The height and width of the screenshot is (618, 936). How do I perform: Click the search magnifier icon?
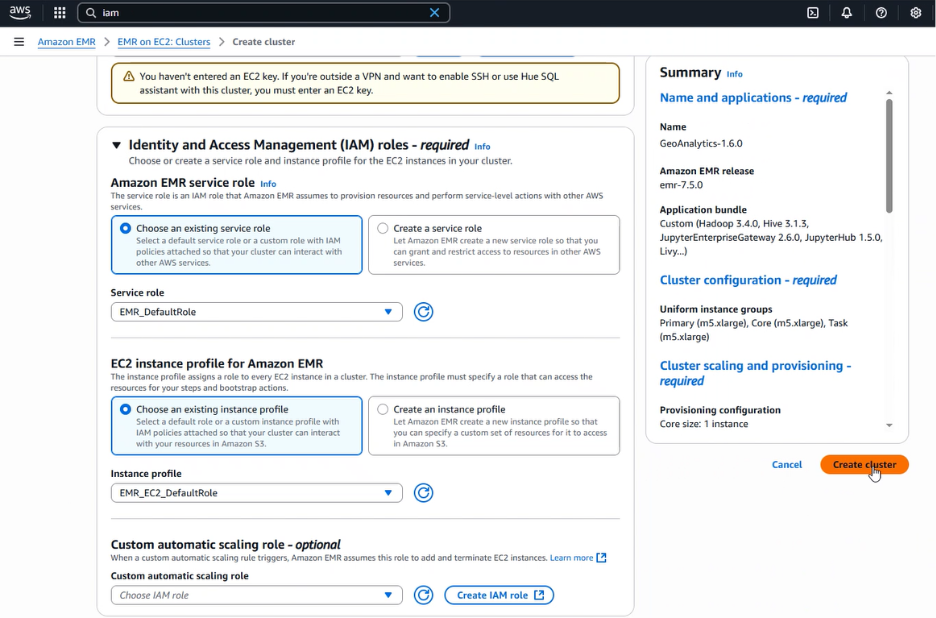click(x=91, y=13)
